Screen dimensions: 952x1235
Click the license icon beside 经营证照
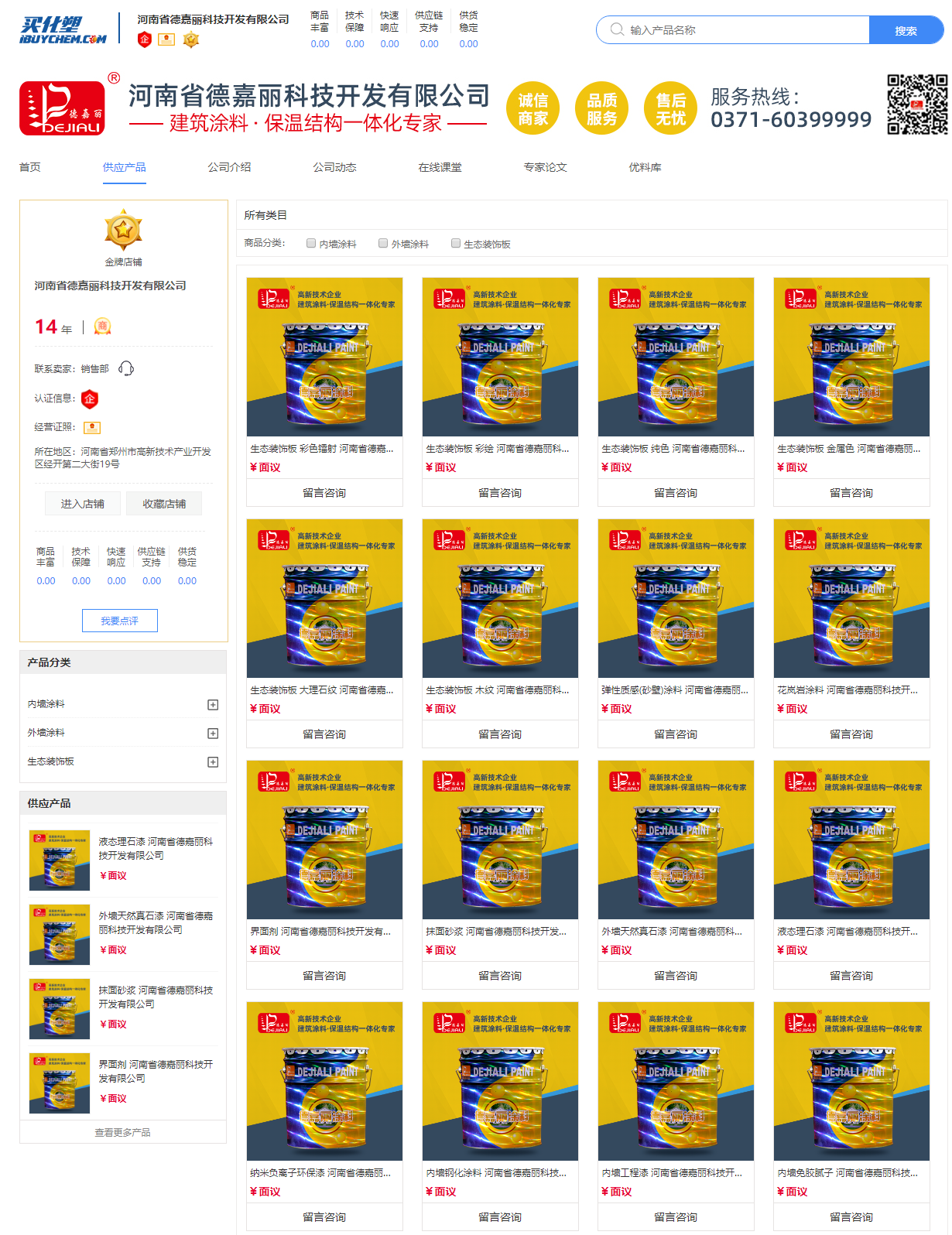coord(92,427)
